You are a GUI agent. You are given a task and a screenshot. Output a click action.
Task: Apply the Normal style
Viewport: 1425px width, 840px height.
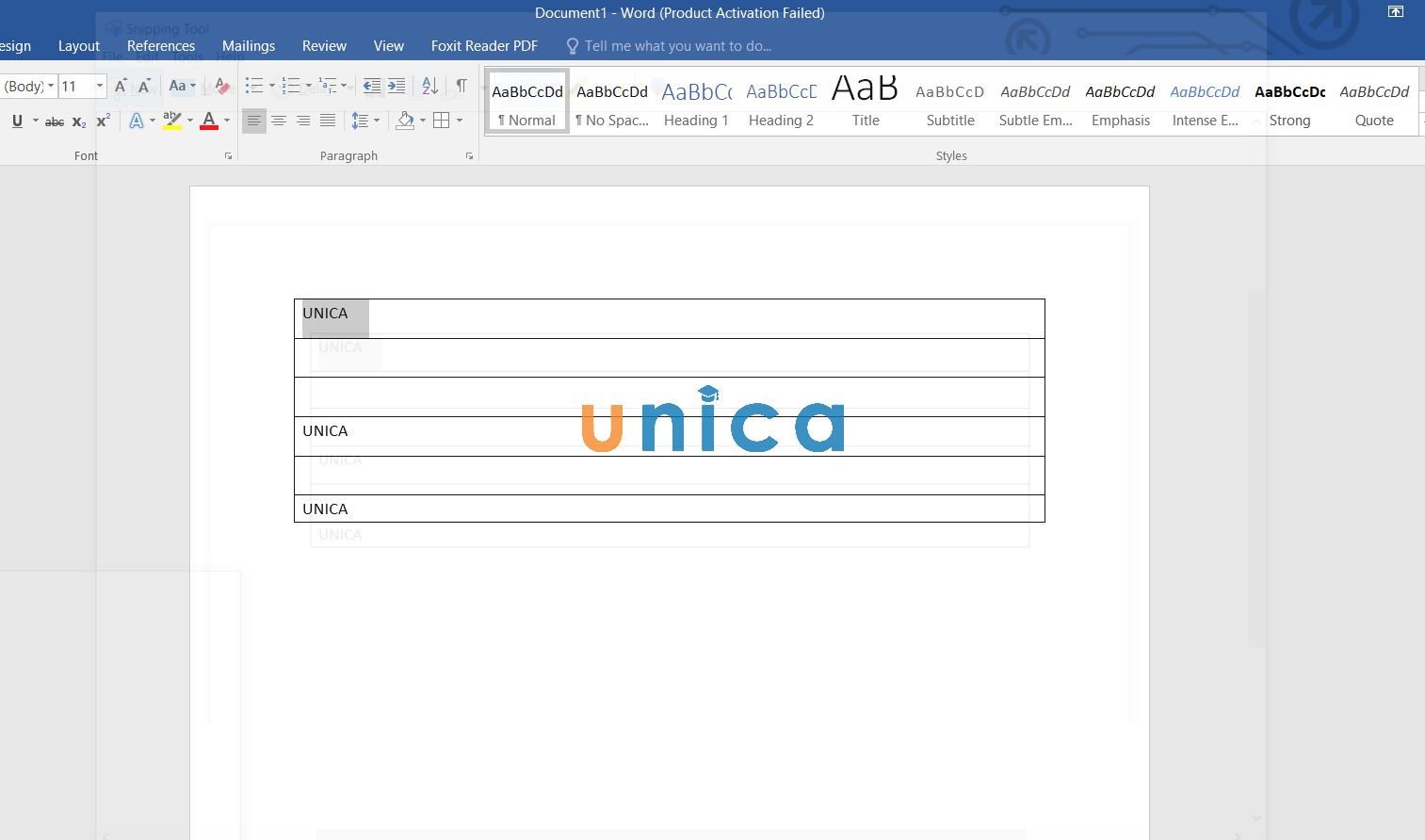527,102
